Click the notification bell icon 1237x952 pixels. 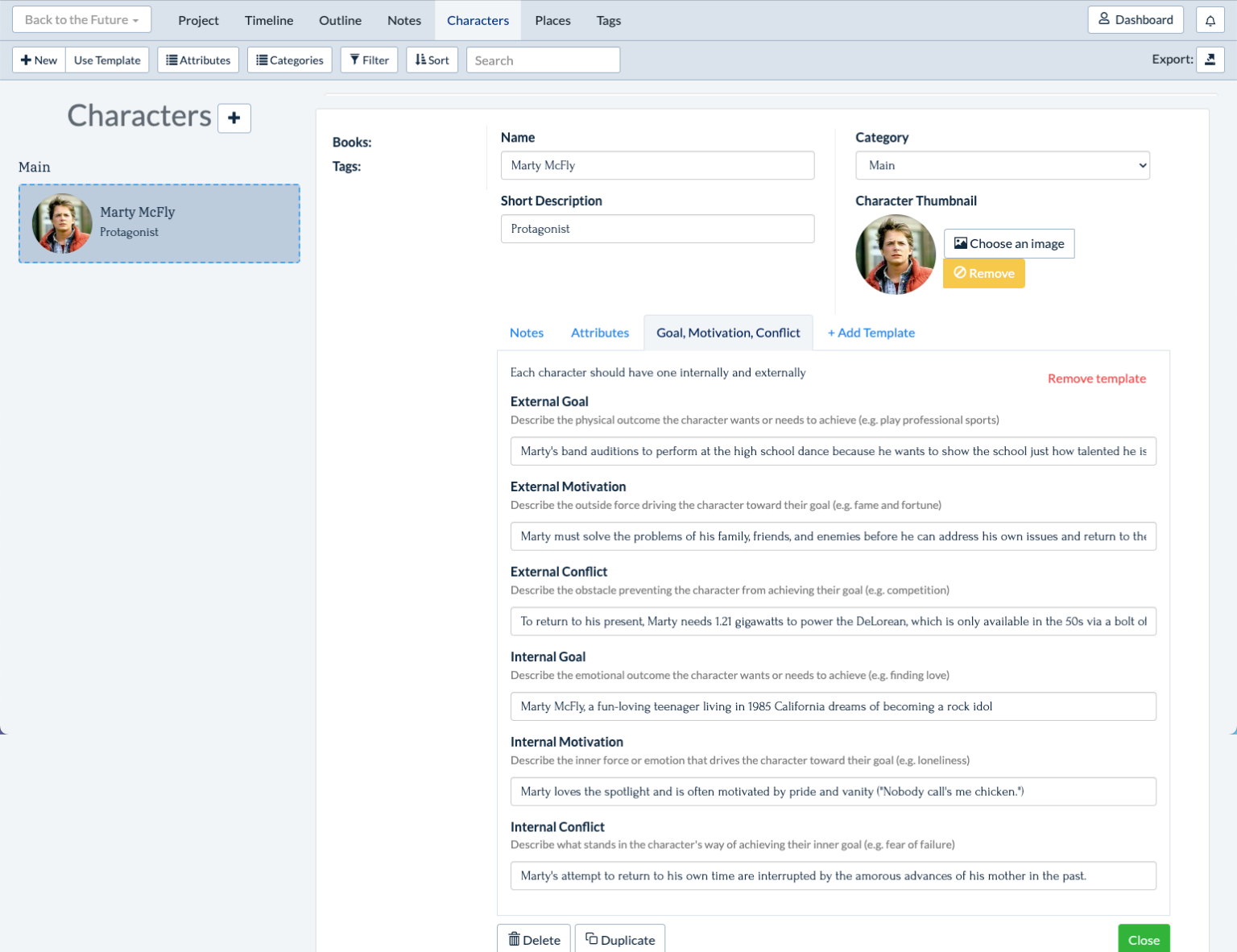click(x=1210, y=20)
